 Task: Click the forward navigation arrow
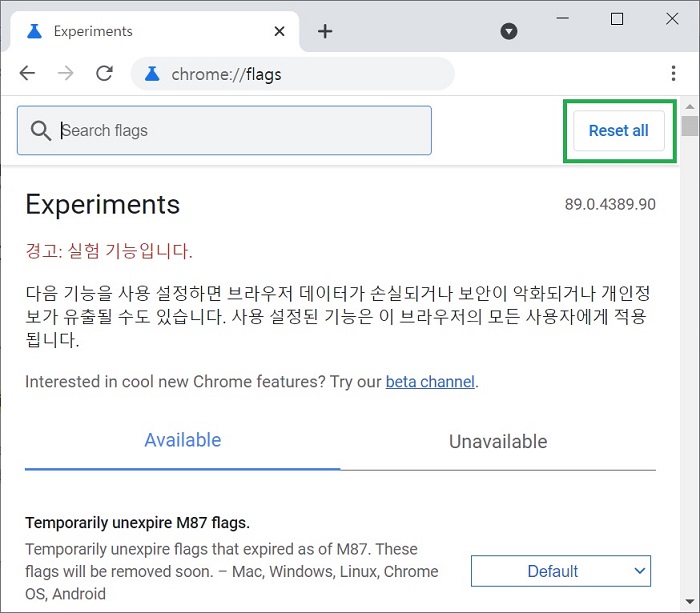pos(66,73)
